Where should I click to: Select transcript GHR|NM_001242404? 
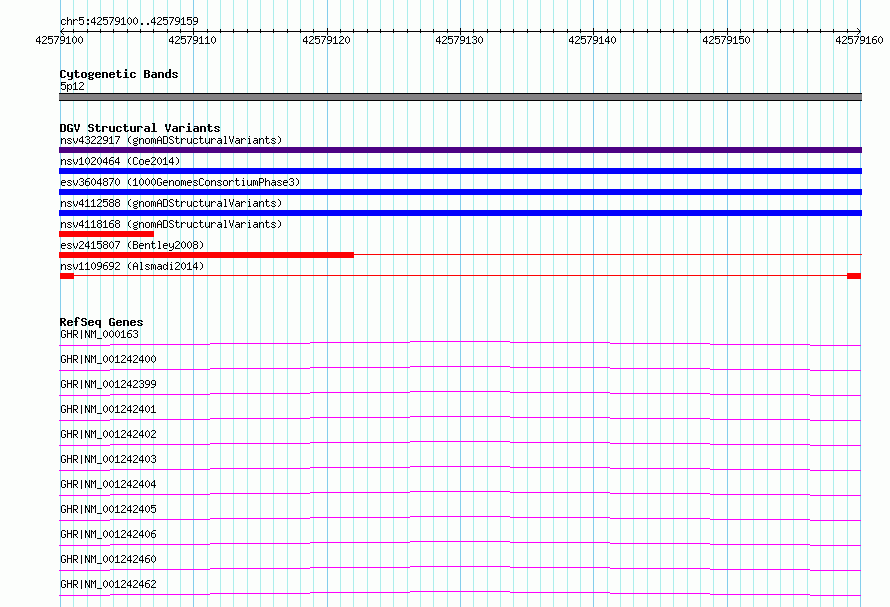[x=108, y=484]
